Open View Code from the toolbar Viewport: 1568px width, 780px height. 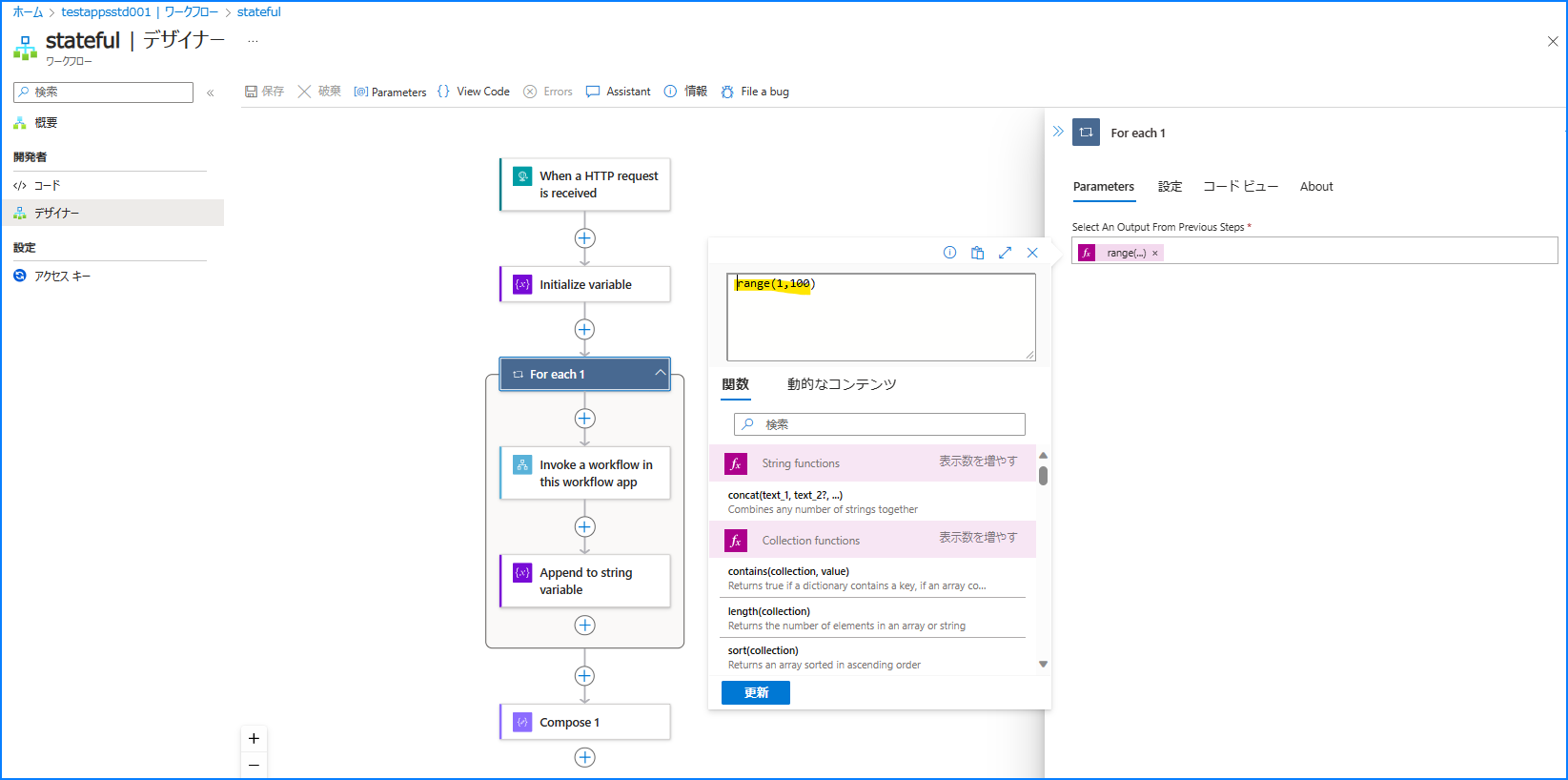[474, 92]
